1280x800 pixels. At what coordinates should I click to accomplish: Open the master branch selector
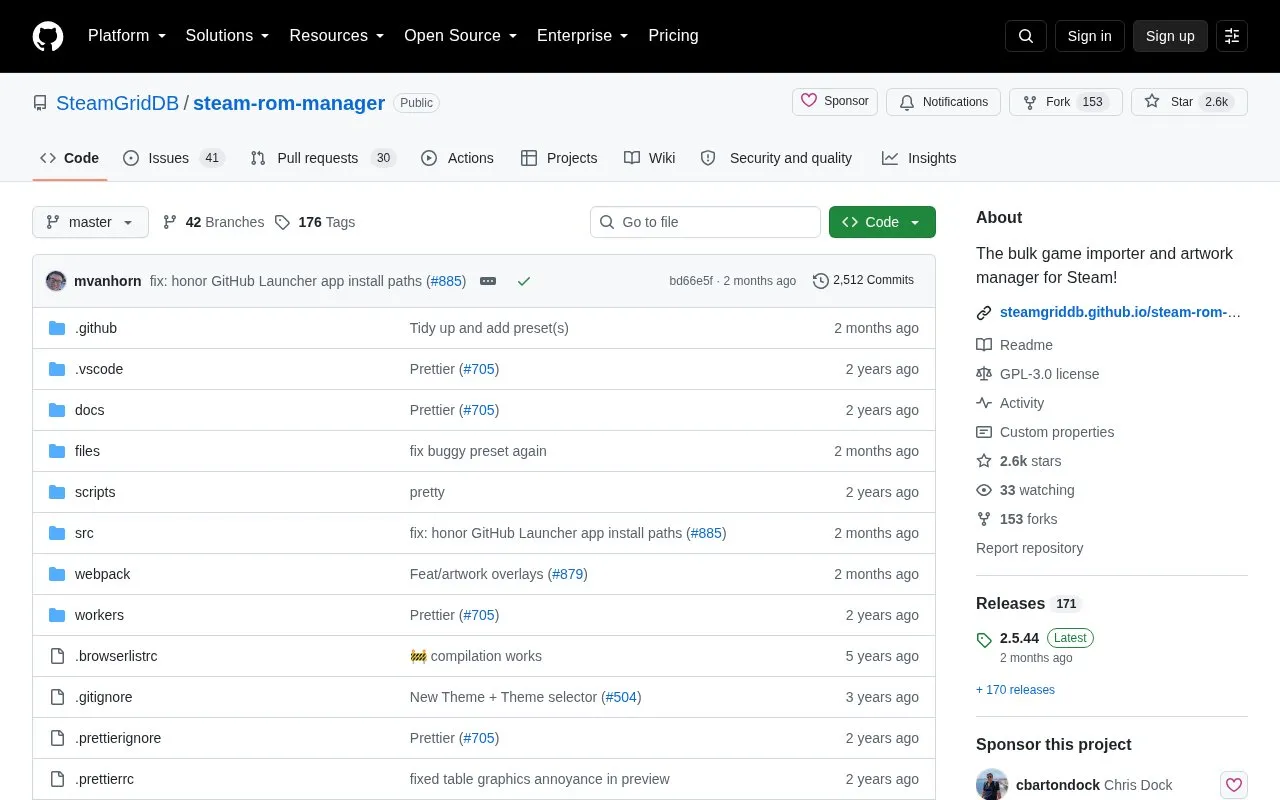click(90, 222)
